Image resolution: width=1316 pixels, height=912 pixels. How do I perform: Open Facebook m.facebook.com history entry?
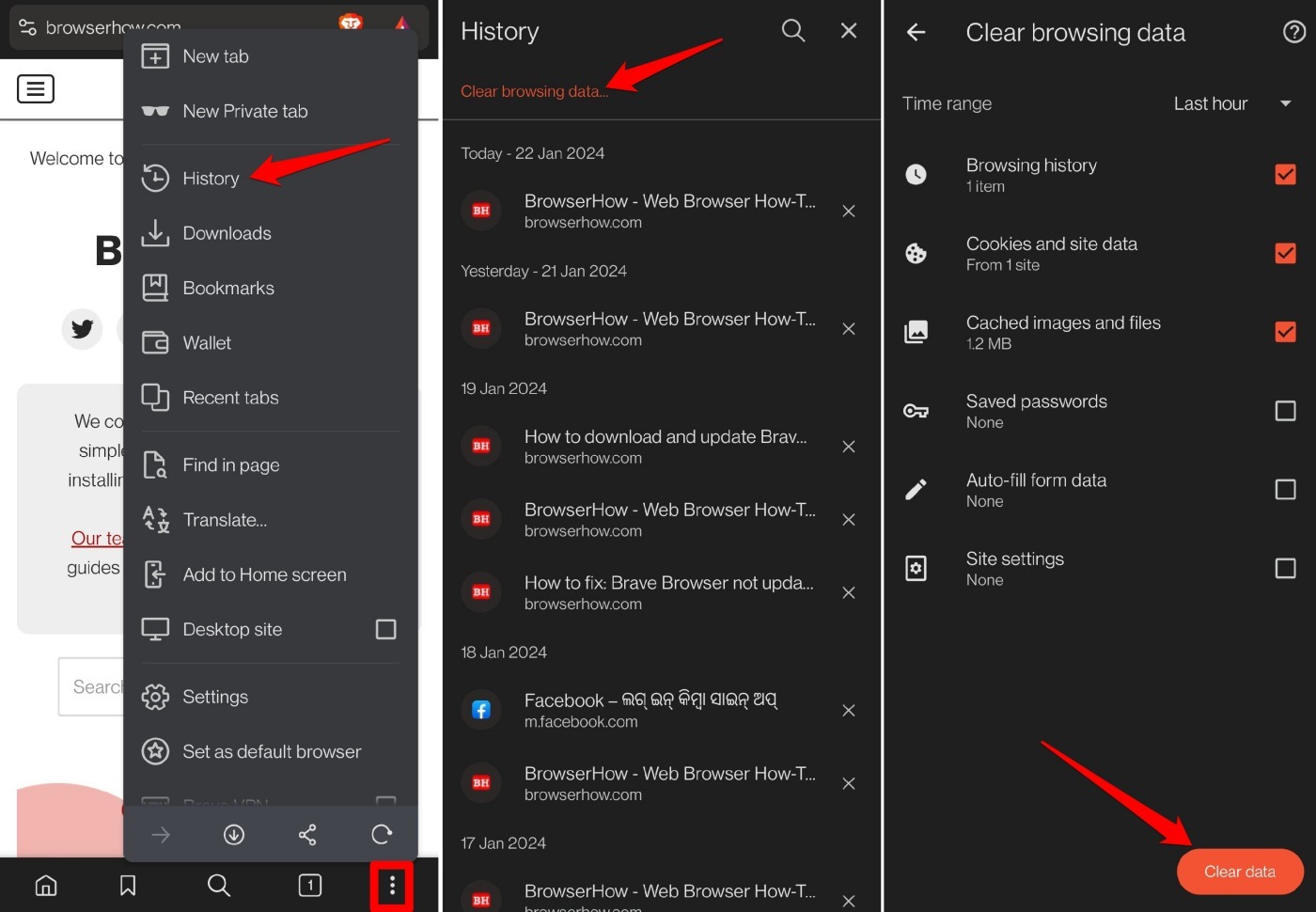pos(649,711)
